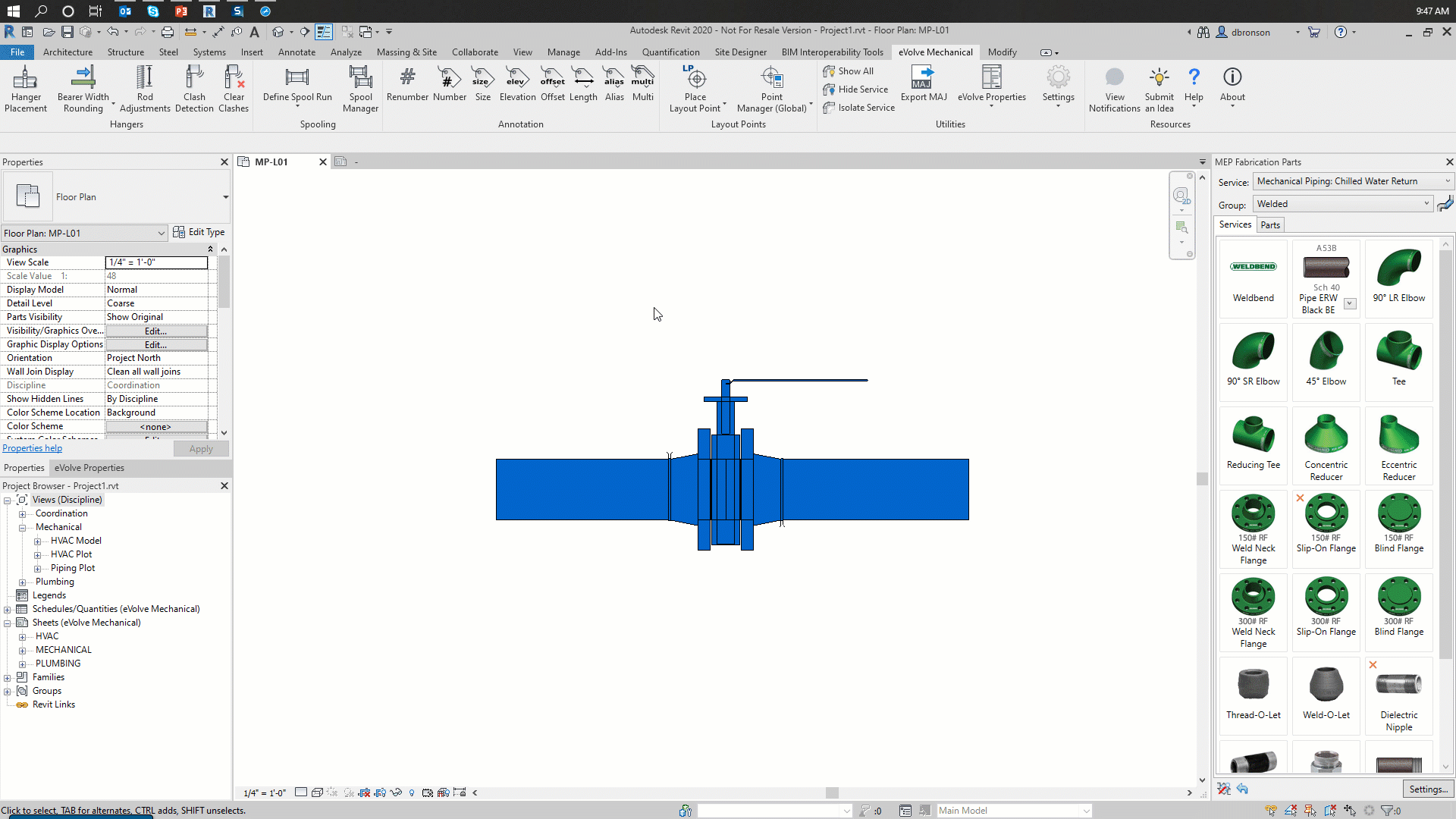Open Point Manager (Global)

coord(772,89)
